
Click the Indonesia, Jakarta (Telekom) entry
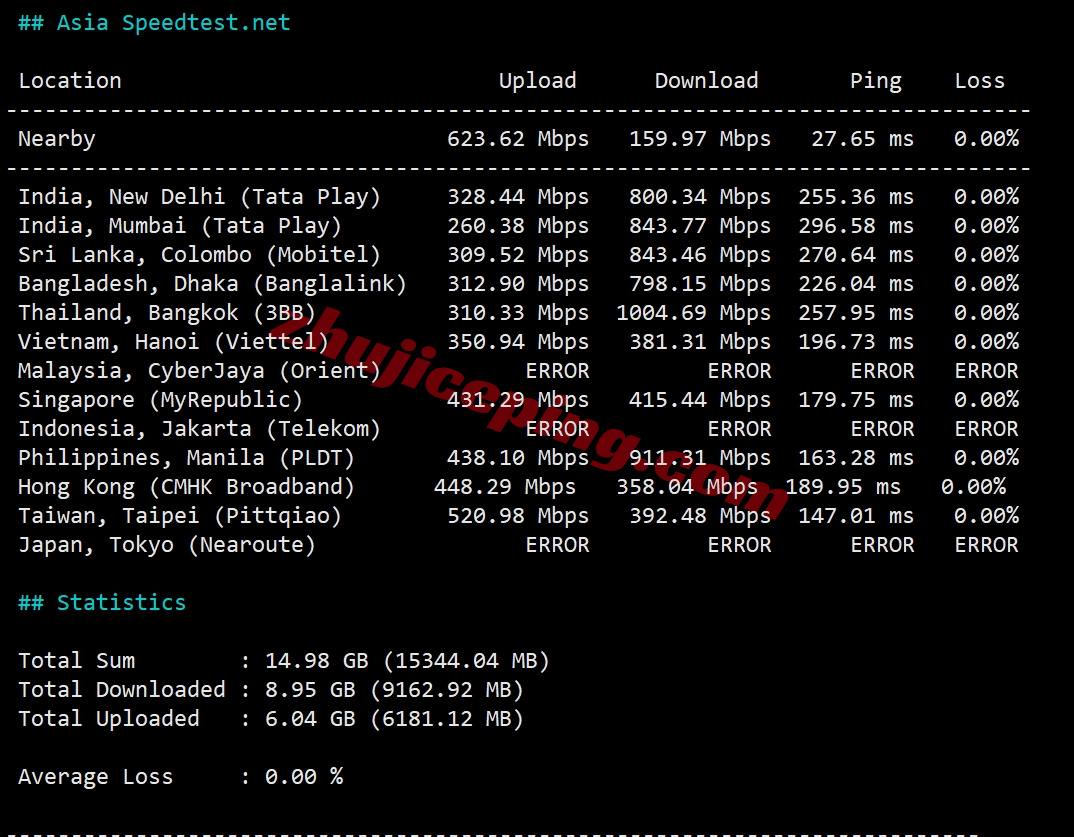(x=199, y=429)
